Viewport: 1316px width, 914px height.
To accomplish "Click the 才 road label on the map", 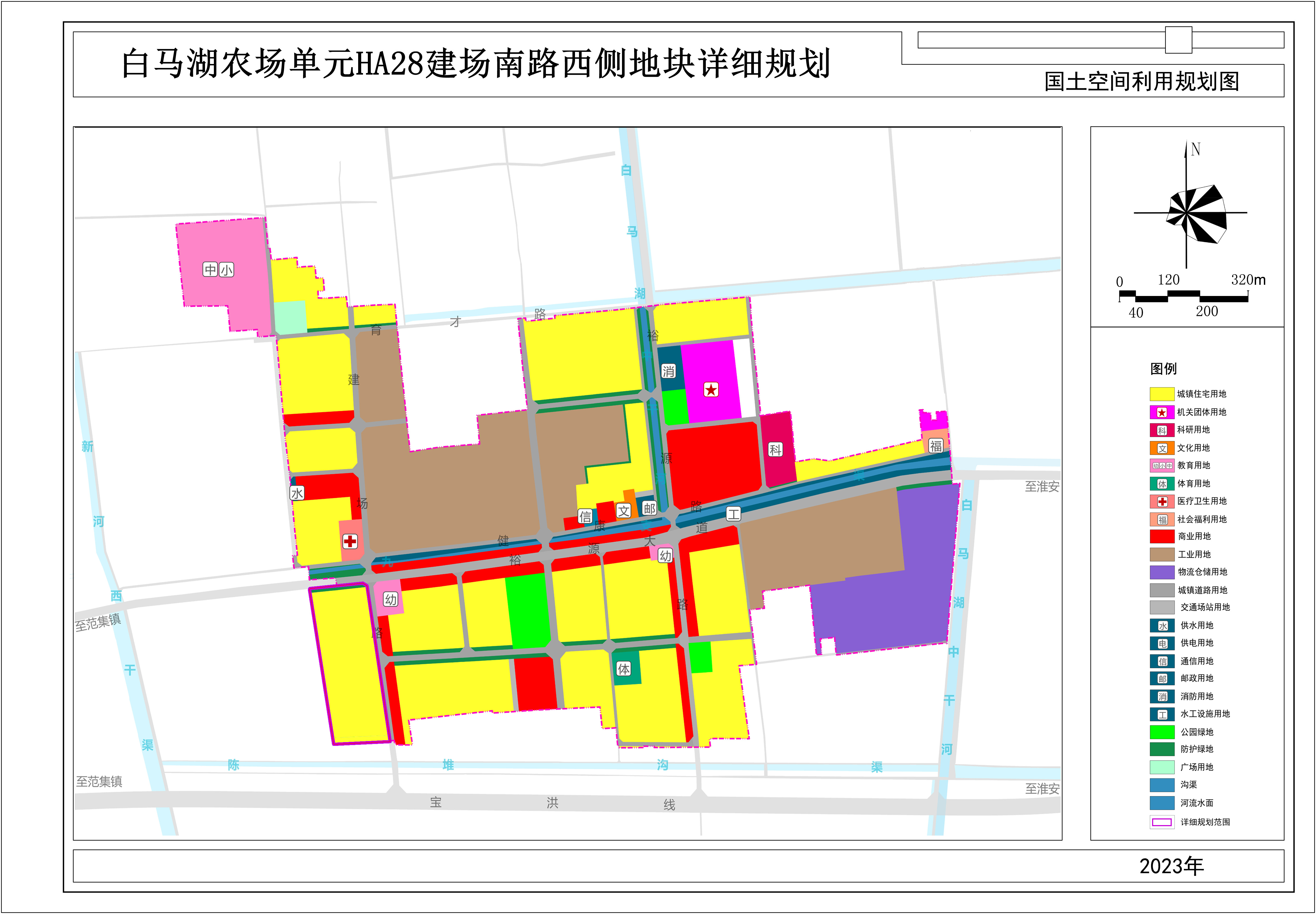I will point(455,322).
